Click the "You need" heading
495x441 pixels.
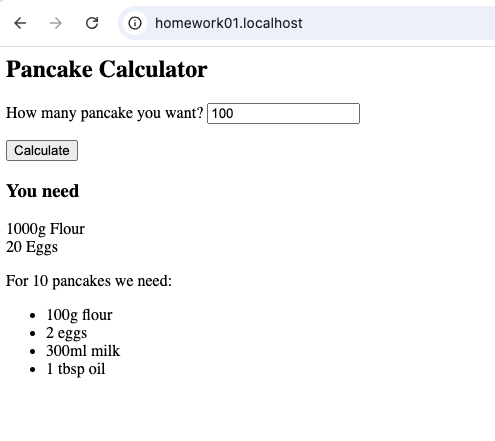click(x=43, y=191)
